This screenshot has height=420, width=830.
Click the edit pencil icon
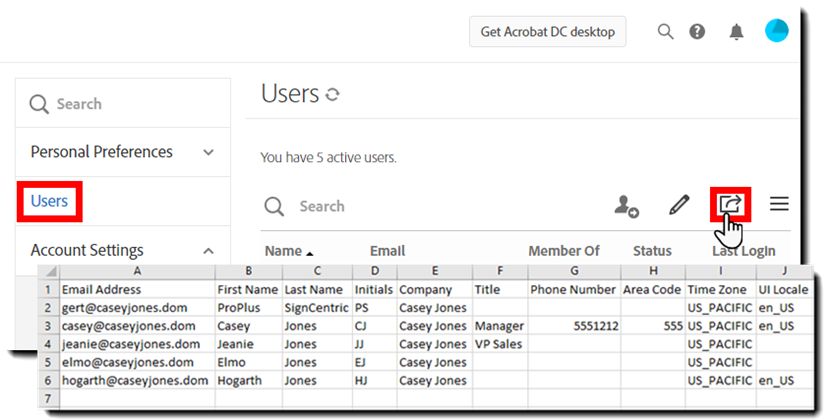[x=680, y=206]
